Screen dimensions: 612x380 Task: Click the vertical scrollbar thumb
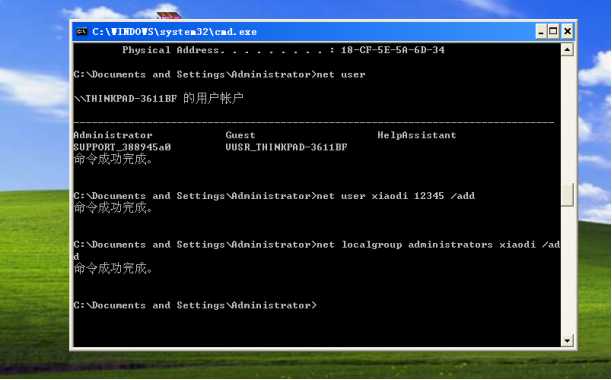[567, 194]
